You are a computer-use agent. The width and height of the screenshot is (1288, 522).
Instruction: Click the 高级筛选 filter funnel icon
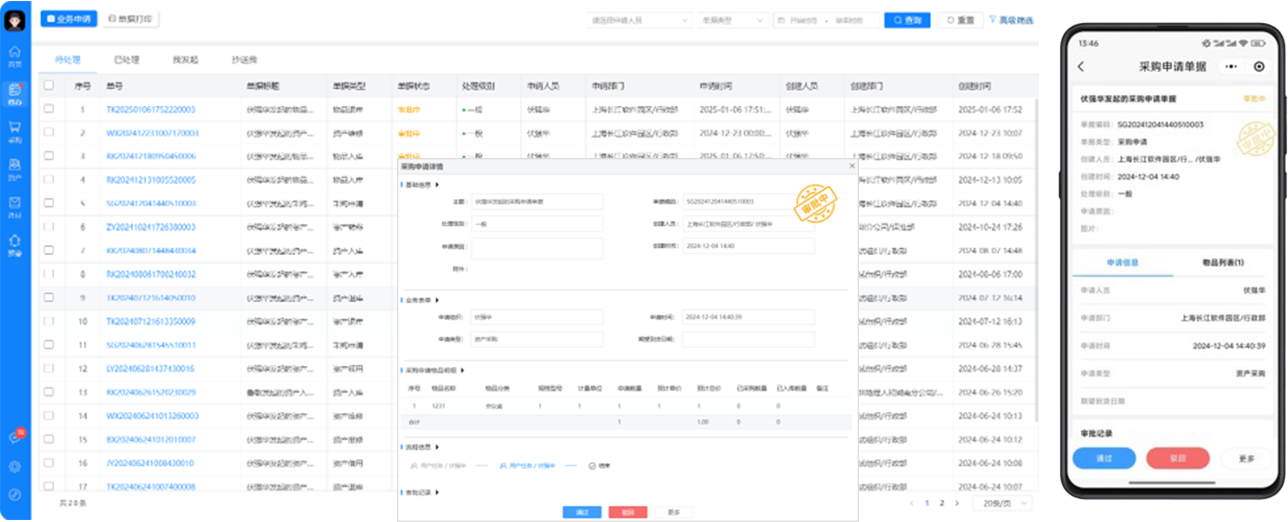(x=993, y=20)
